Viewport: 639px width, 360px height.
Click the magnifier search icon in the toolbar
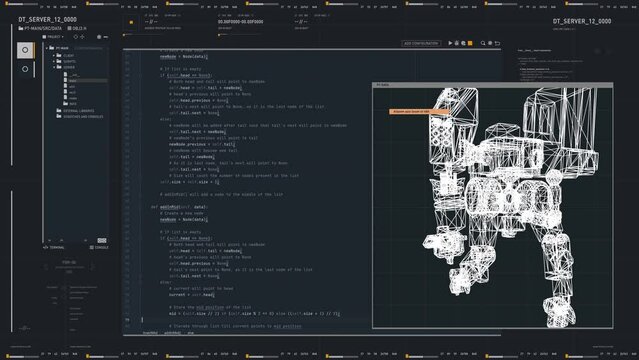(x=483, y=43)
